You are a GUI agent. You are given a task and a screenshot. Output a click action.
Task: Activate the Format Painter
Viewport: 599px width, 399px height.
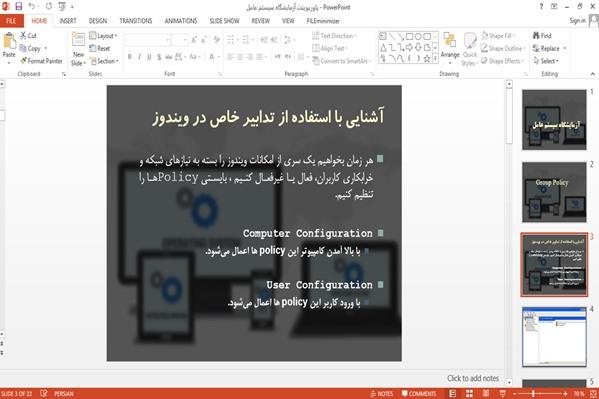[41, 61]
